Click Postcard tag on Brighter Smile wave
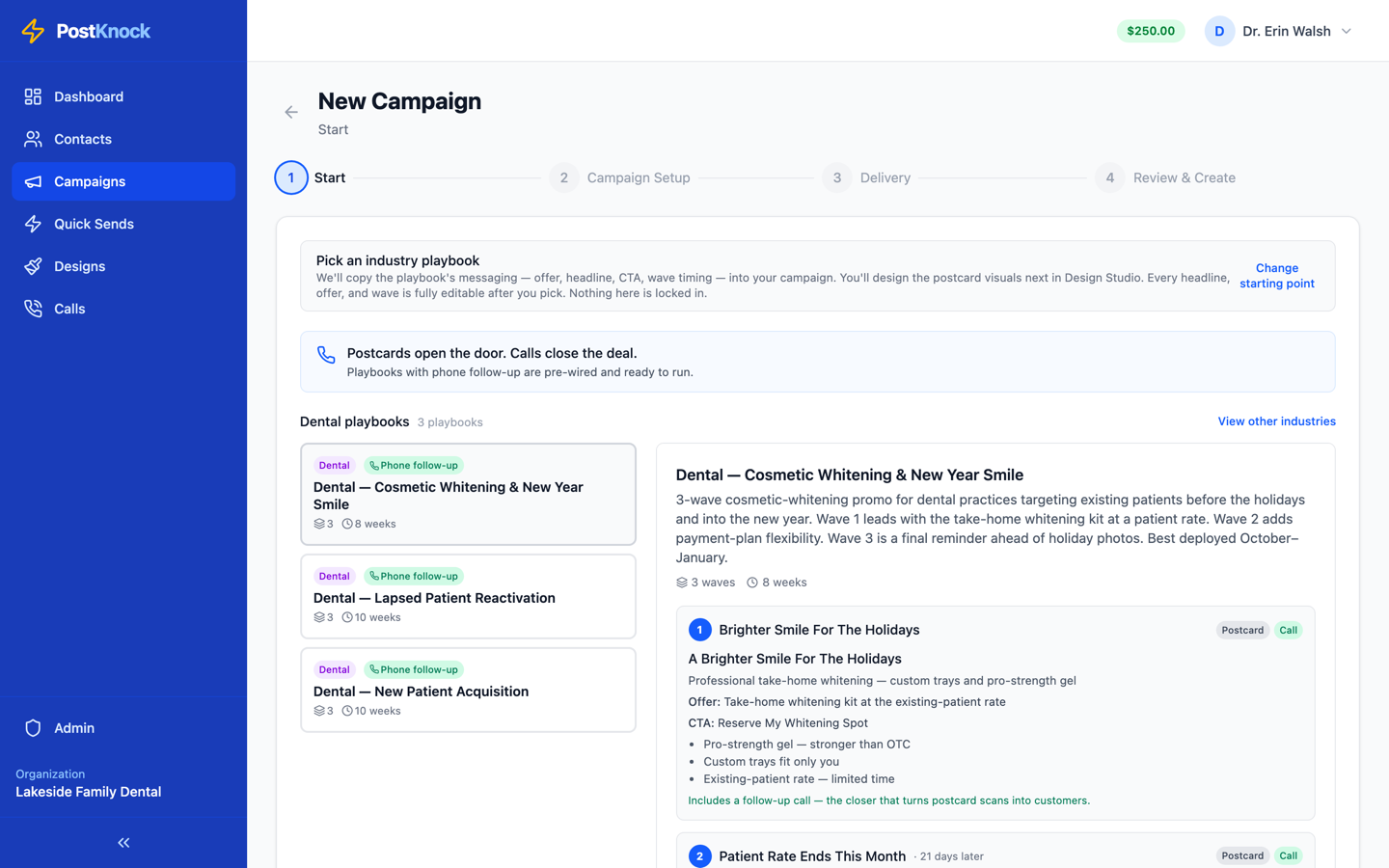Screen dimensions: 1389x868 coord(1242,630)
